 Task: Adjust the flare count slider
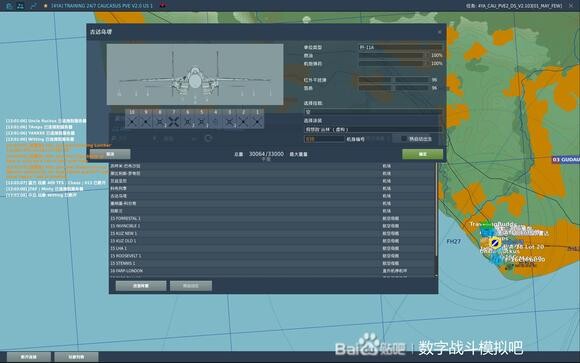[x=393, y=80]
